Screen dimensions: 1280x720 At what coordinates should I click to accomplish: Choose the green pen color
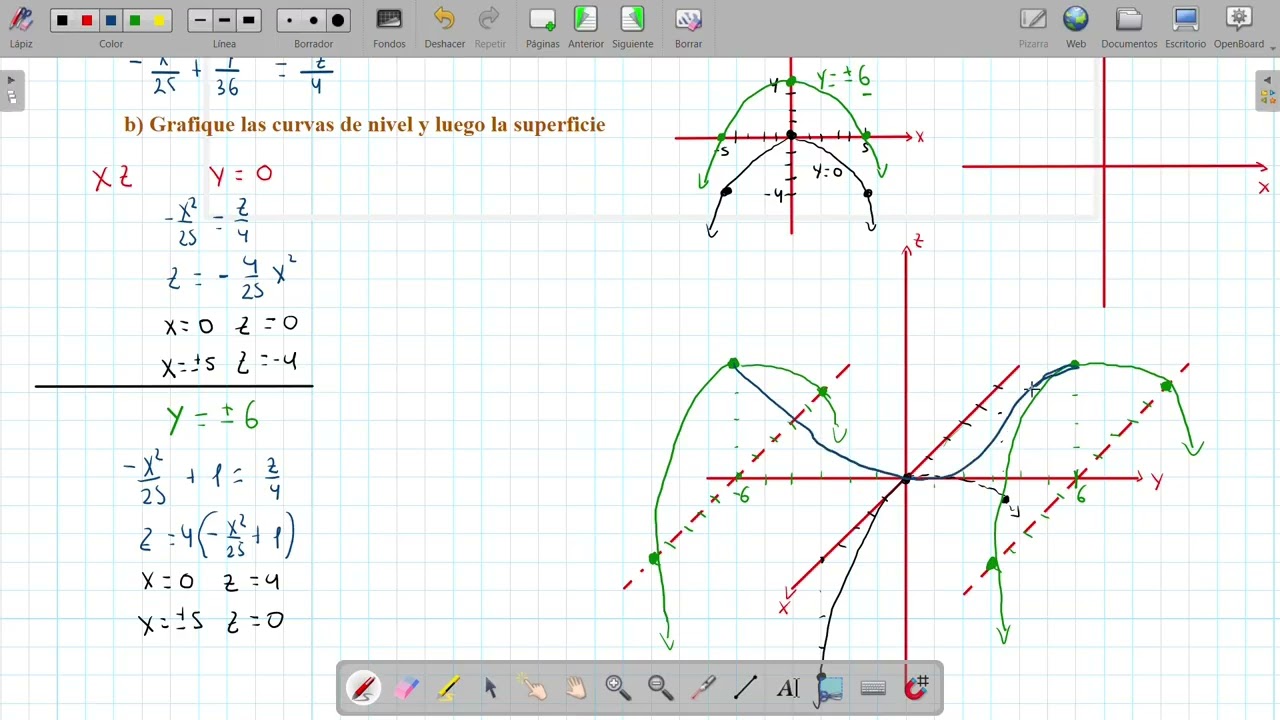[x=135, y=20]
